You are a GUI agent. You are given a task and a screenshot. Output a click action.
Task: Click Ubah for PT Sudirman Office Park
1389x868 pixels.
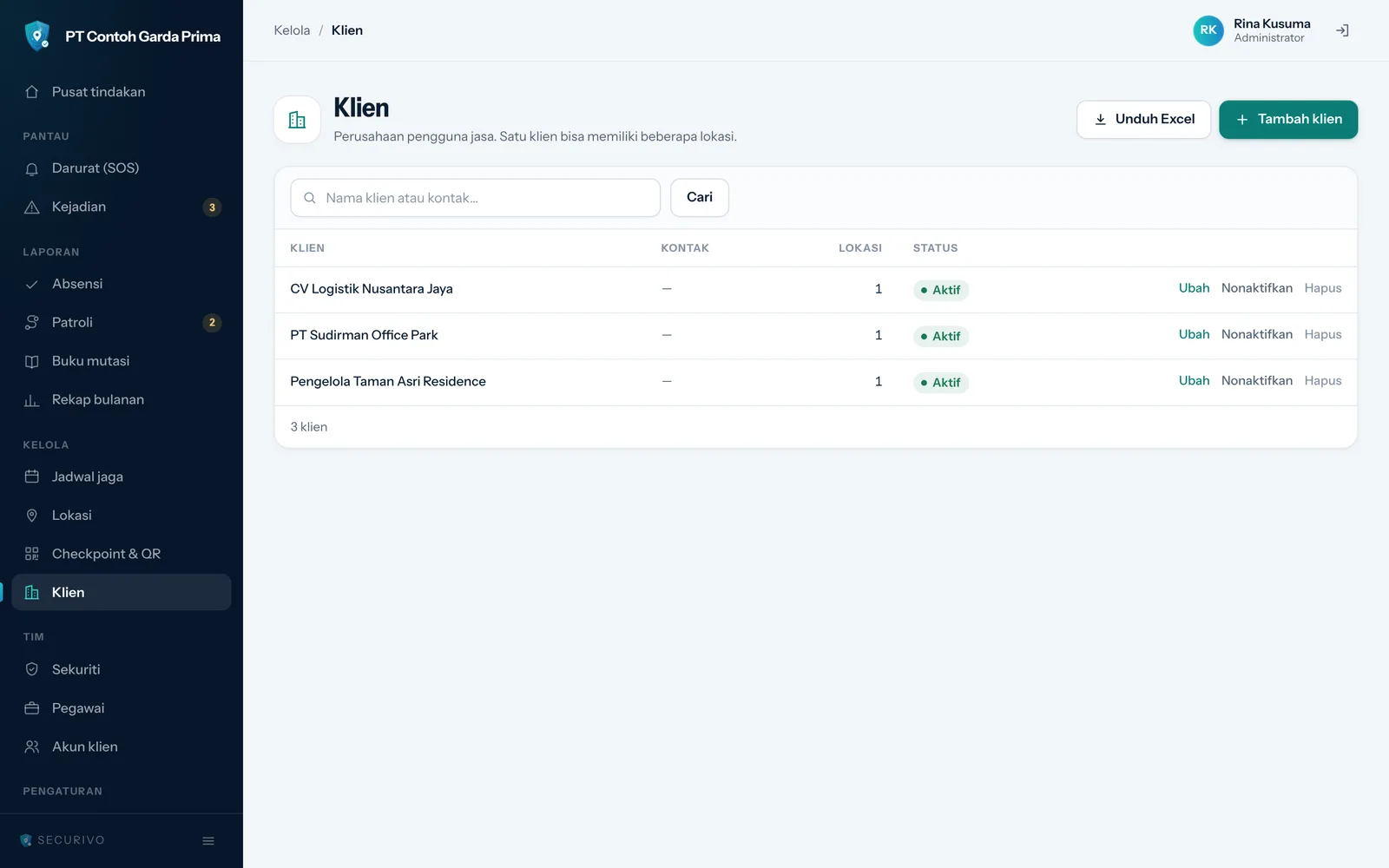coord(1194,334)
